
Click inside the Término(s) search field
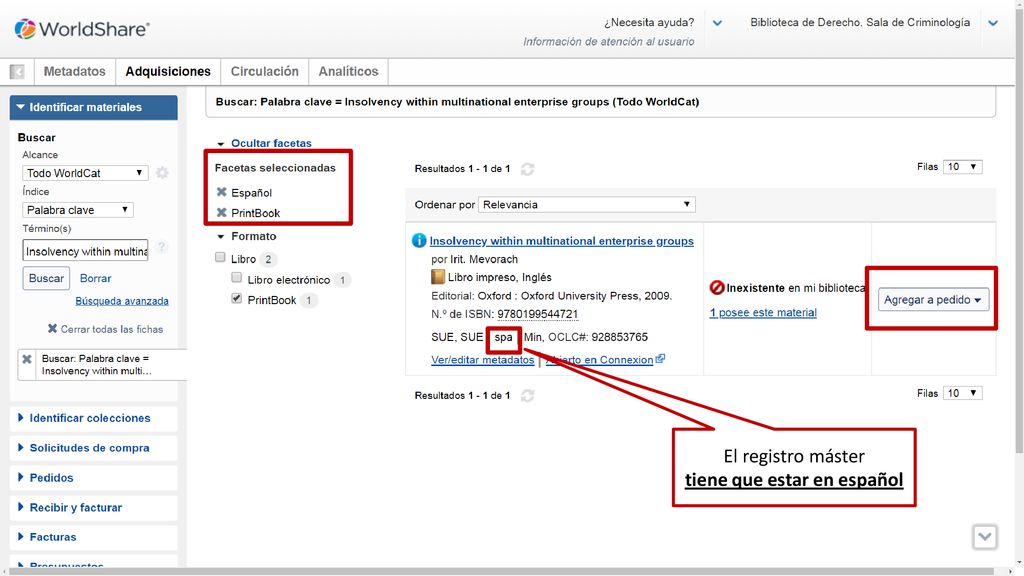(x=86, y=251)
